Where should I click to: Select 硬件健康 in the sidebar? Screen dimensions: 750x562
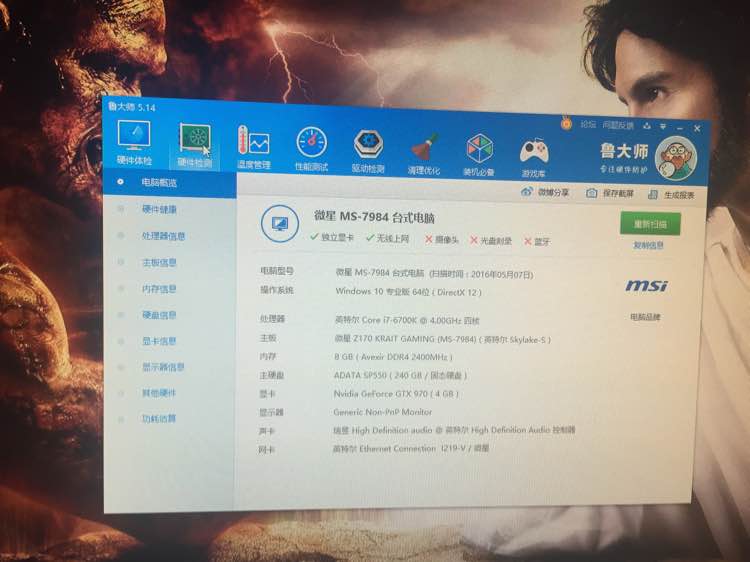(159, 209)
